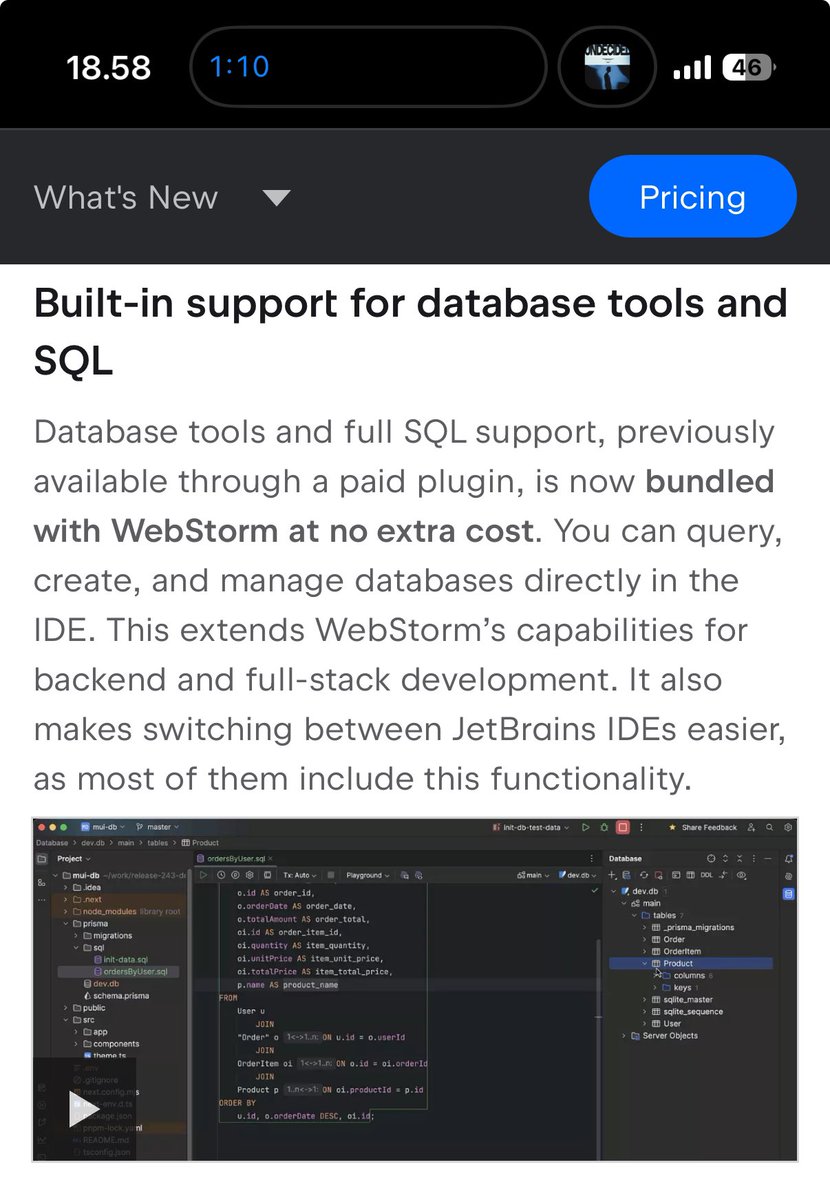Click the Product breadcrumb in navigation bar
This screenshot has height=1200, width=830.
pyautogui.click(x=200, y=843)
